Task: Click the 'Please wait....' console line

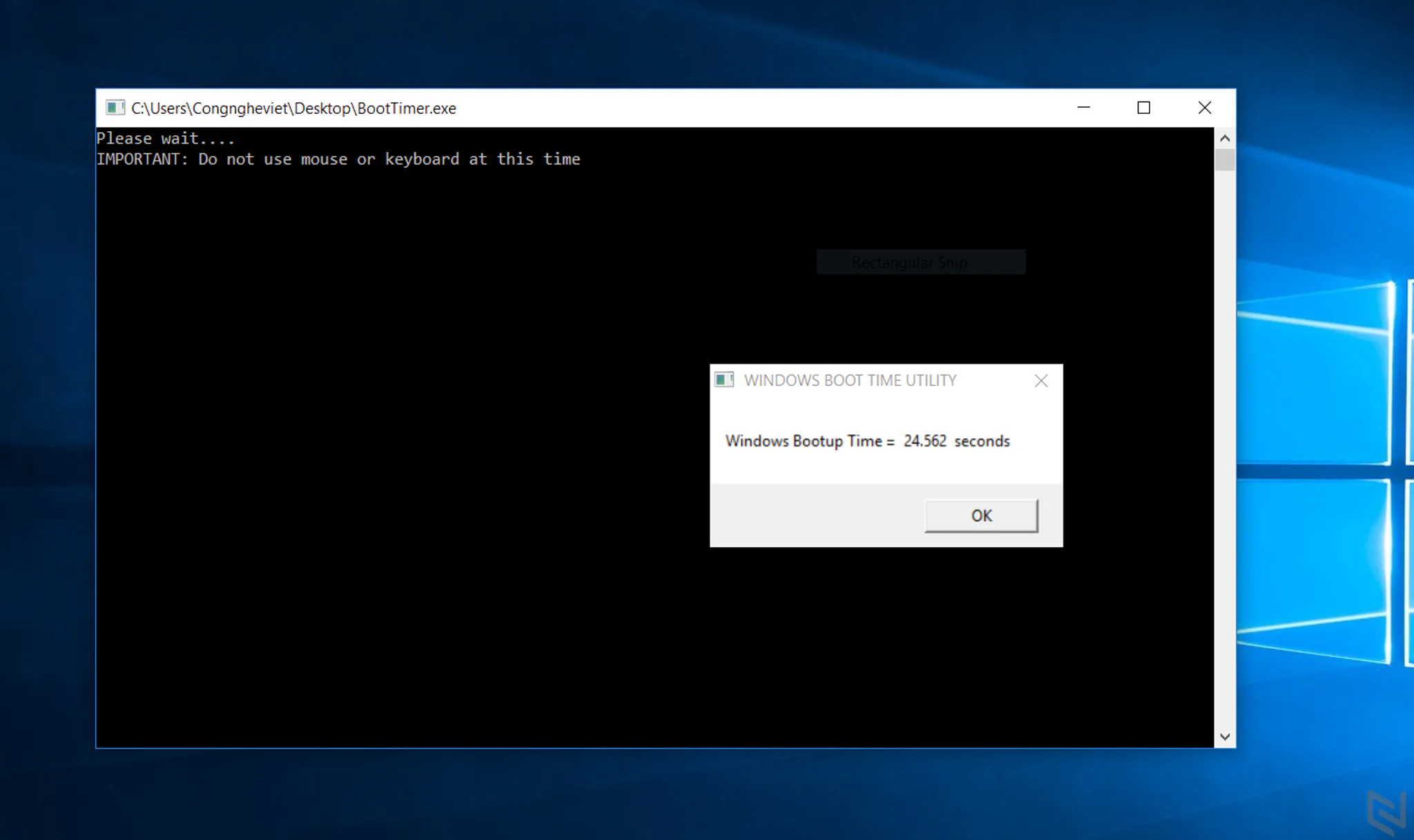Action: [x=166, y=138]
